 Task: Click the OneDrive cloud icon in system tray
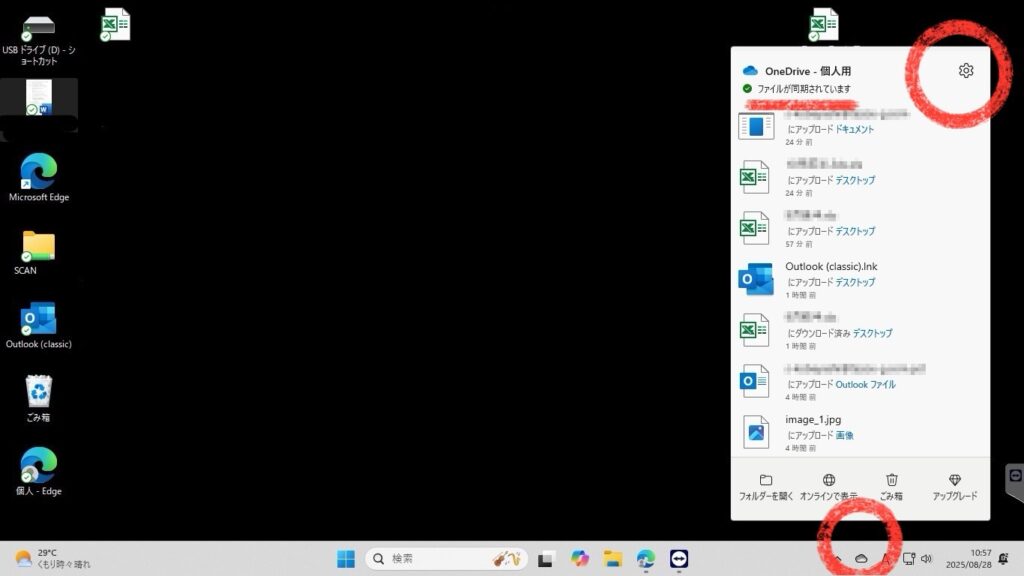(x=861, y=558)
